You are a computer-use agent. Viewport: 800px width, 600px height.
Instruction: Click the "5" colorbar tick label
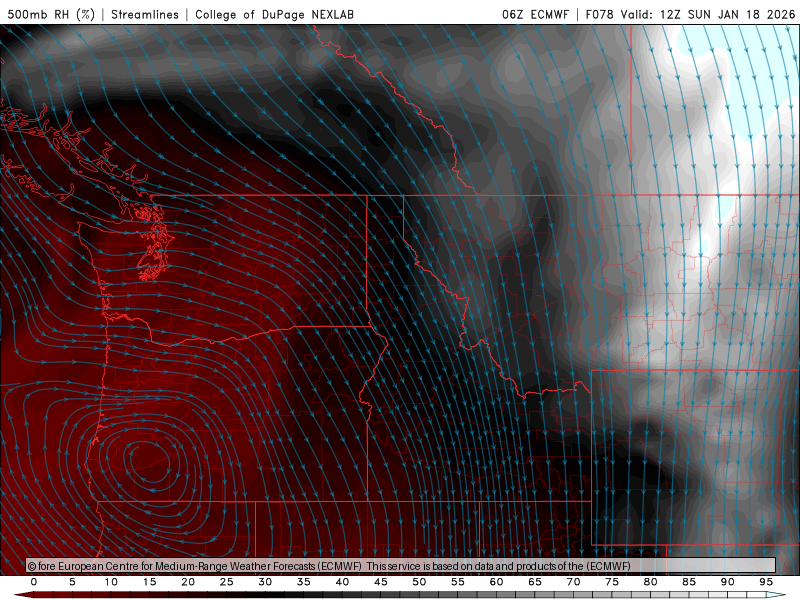pyautogui.click(x=72, y=582)
